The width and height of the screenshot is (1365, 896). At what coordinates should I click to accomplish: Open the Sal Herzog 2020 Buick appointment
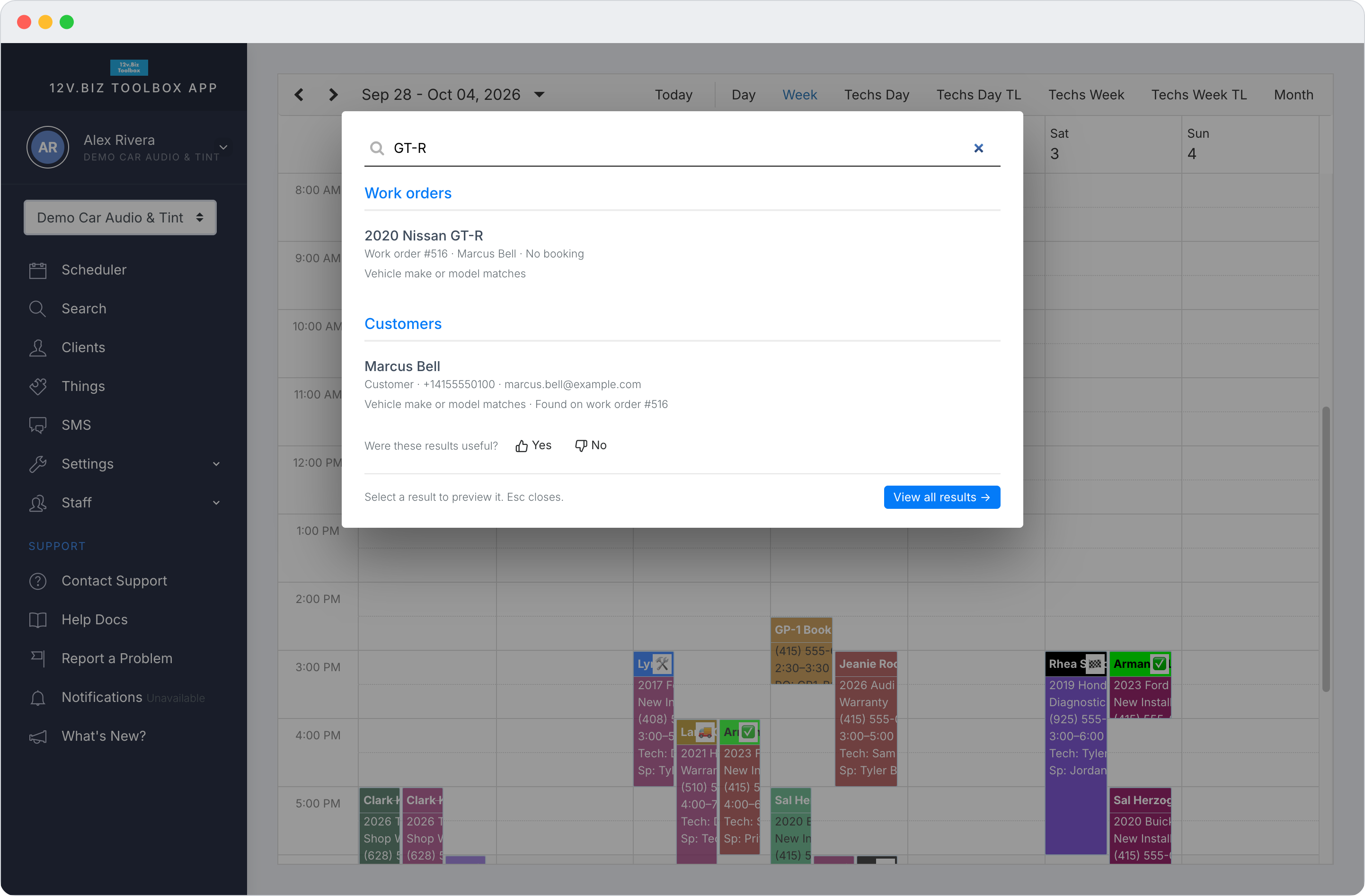coord(1140,825)
